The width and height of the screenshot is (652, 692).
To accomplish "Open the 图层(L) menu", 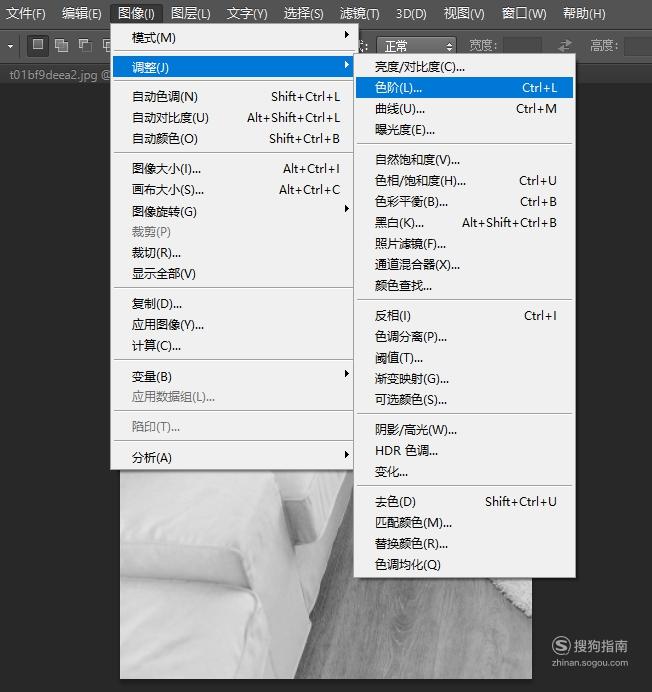I will coord(191,14).
